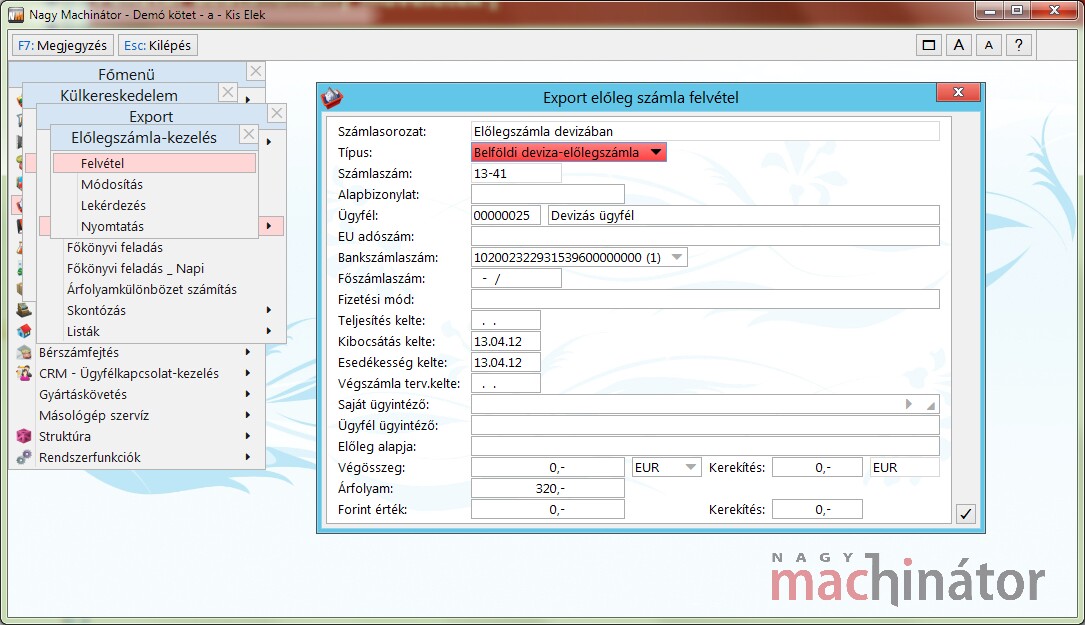Open CRM - Ügyfélkapcsolat-kezelés menu item
The width and height of the screenshot is (1085, 625).
pos(129,373)
